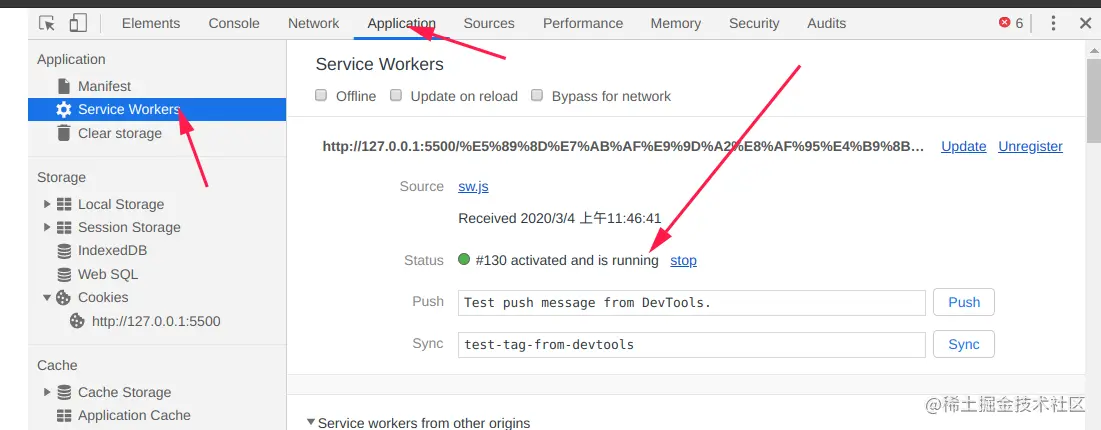Select the Application tab
The width and height of the screenshot is (1101, 430).
click(402, 23)
